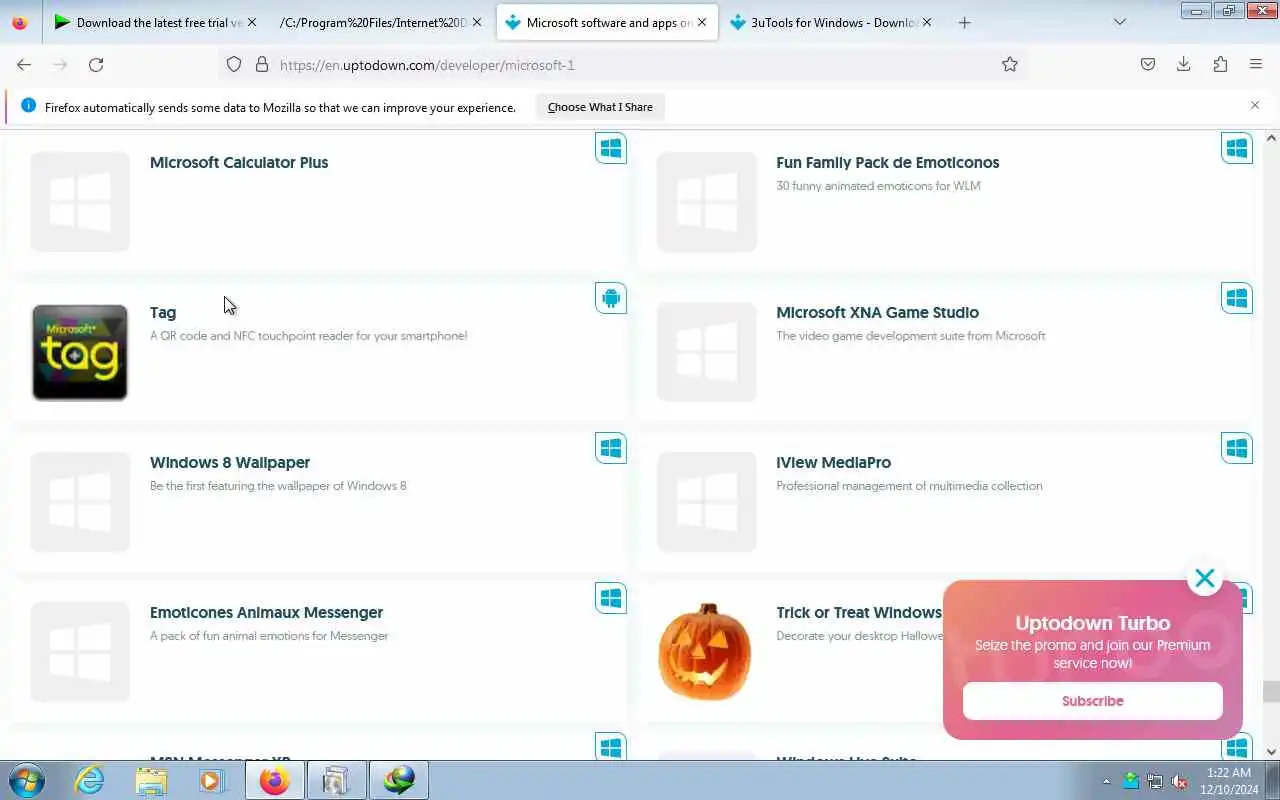The width and height of the screenshot is (1280, 800).
Task: Open iView MediaPro link
Action: pos(834,462)
